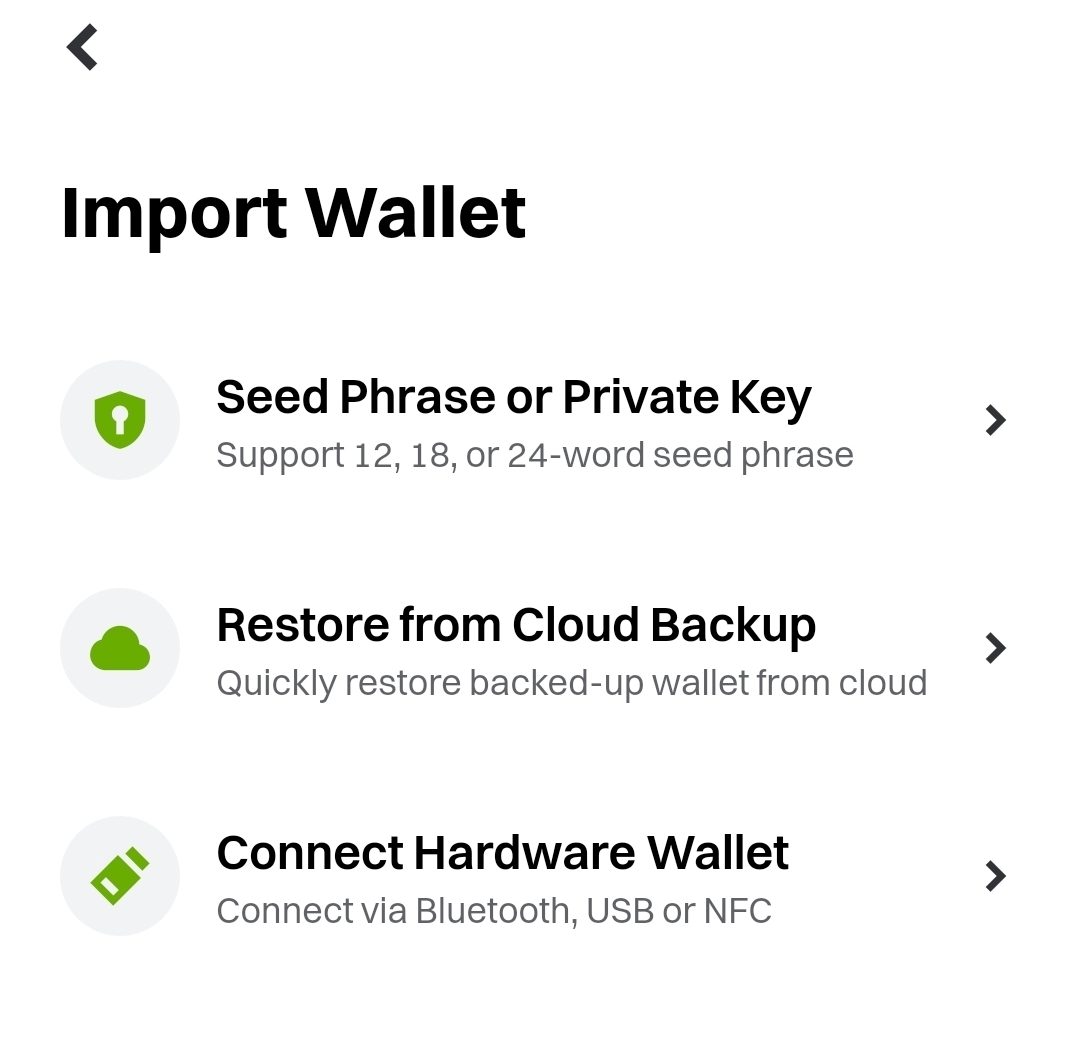Pick the Connect Hardware Wallet title

click(502, 853)
